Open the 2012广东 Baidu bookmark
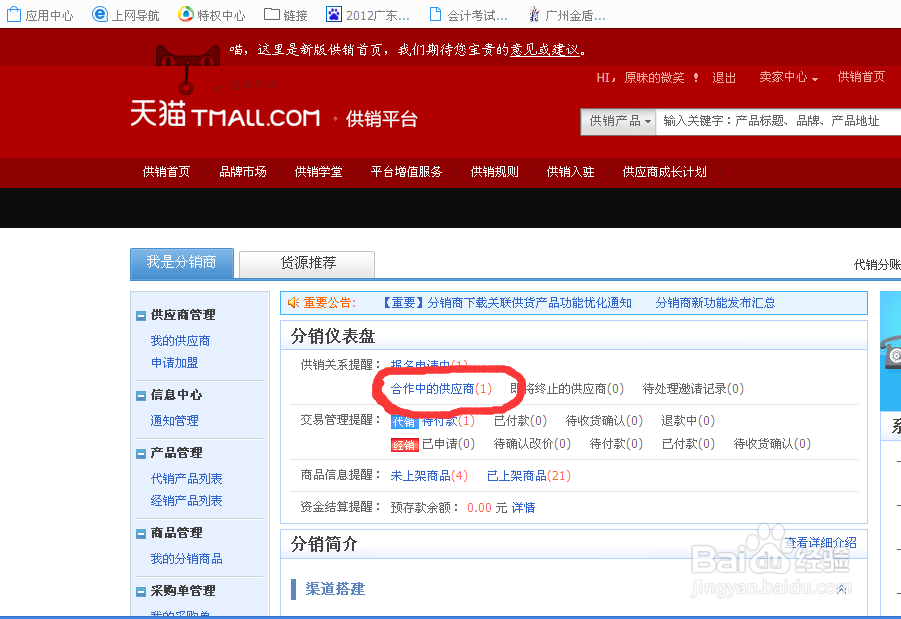 368,15
